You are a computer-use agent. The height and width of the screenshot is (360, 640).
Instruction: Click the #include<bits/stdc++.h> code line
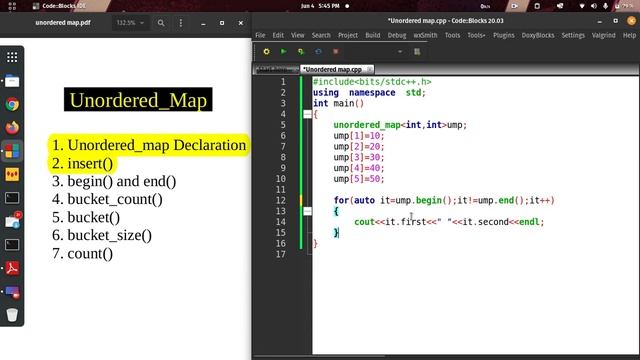pyautogui.click(x=372, y=82)
